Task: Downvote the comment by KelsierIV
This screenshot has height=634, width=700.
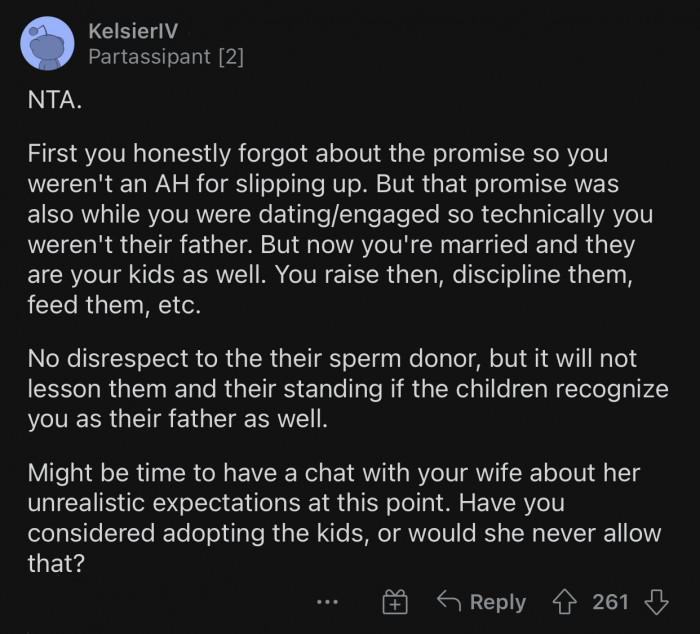Action: [x=657, y=602]
